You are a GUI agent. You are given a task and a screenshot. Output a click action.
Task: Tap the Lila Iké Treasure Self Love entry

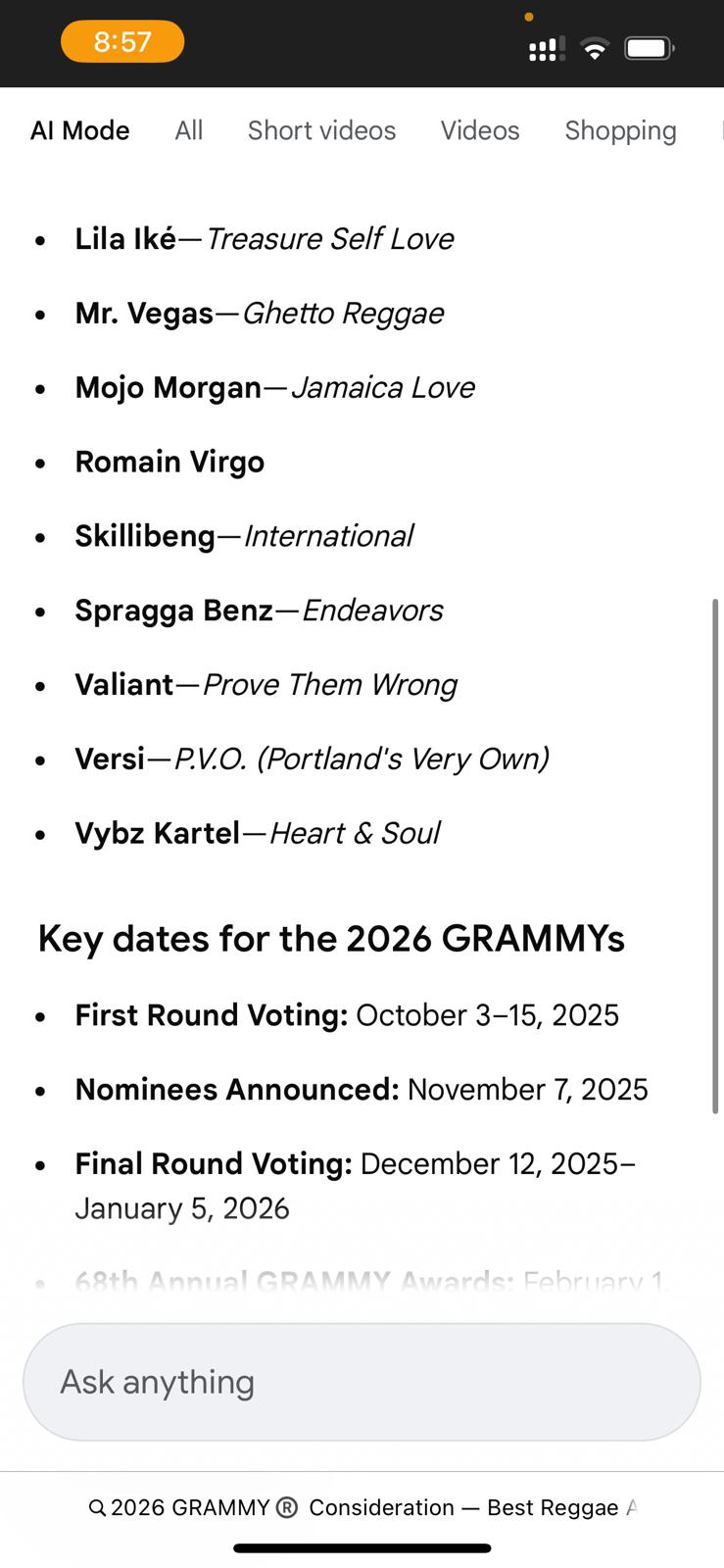click(x=264, y=239)
